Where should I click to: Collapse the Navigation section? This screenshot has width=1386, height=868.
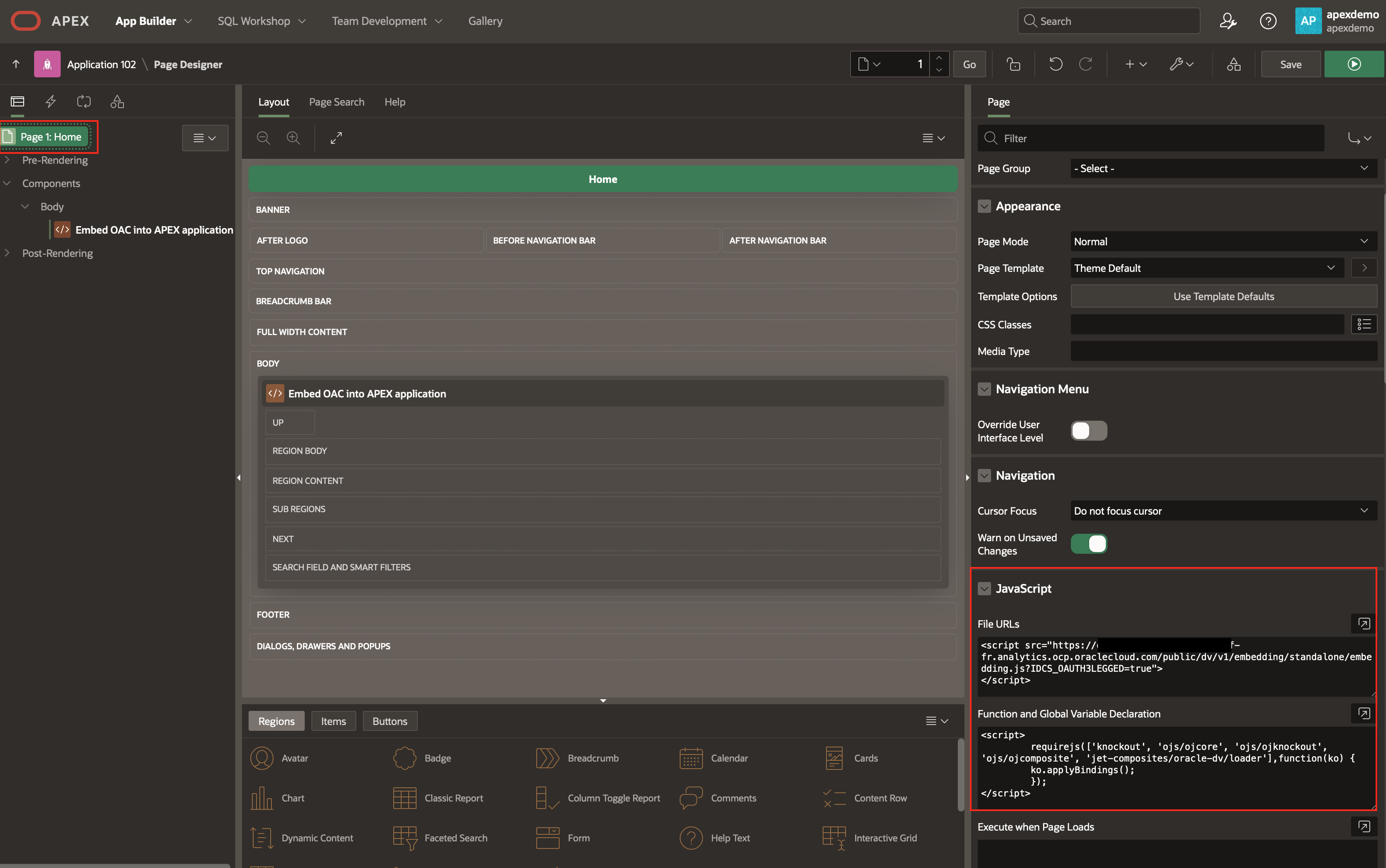tap(984, 475)
